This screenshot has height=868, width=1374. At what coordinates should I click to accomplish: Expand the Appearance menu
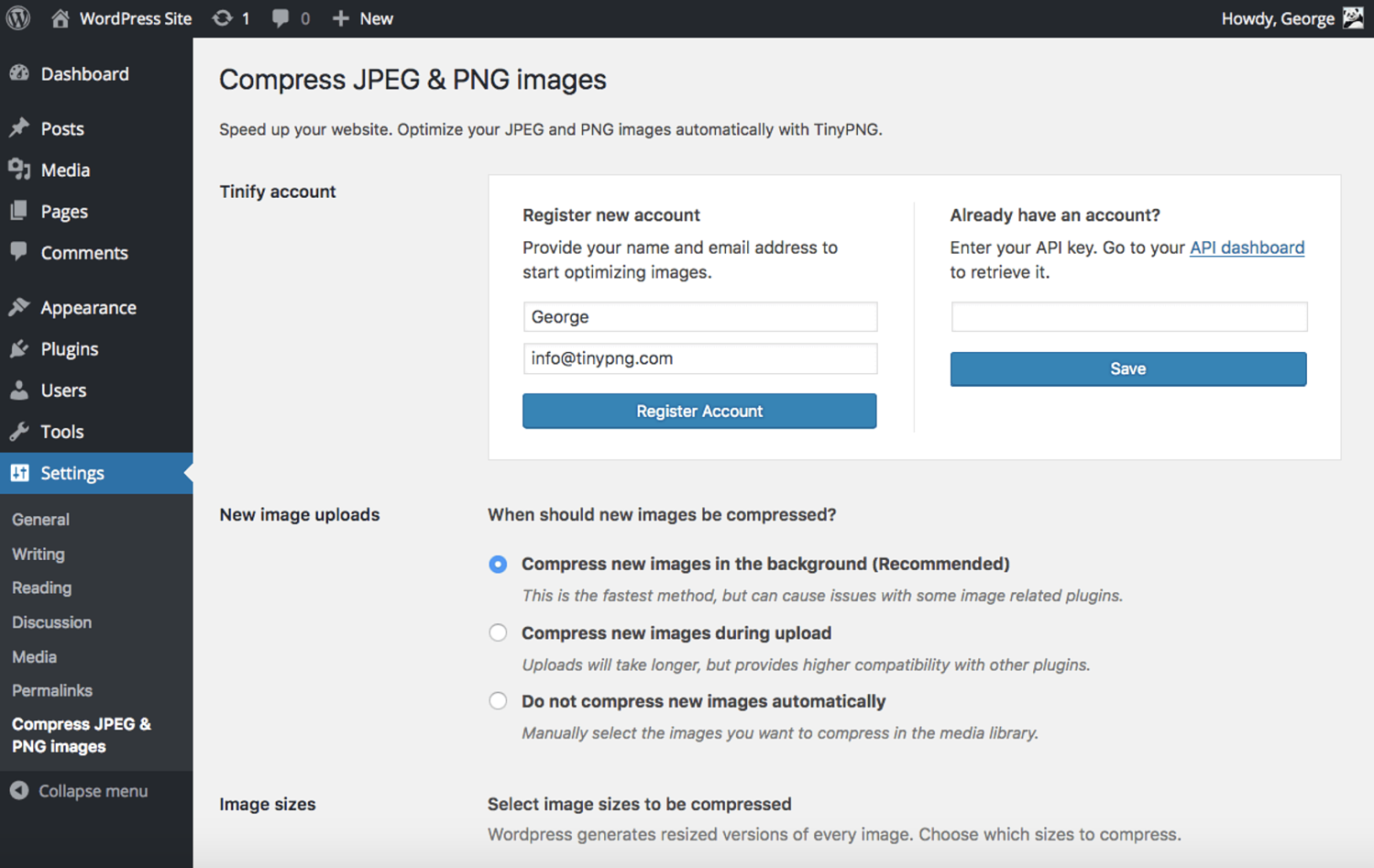tap(88, 308)
